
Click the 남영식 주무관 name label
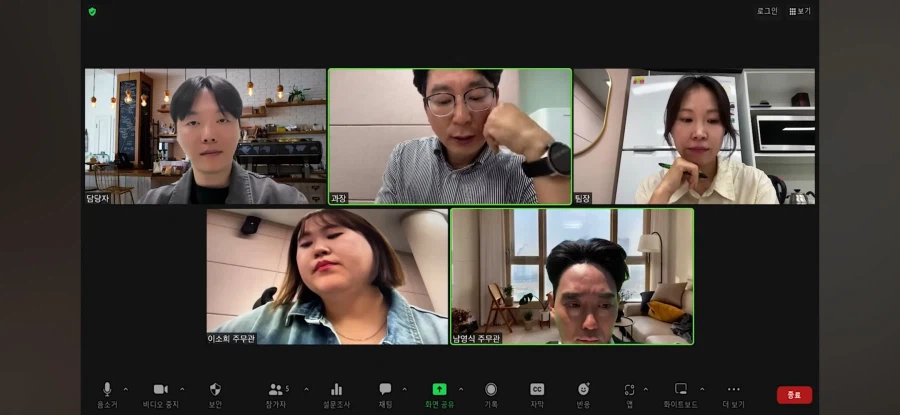point(477,339)
